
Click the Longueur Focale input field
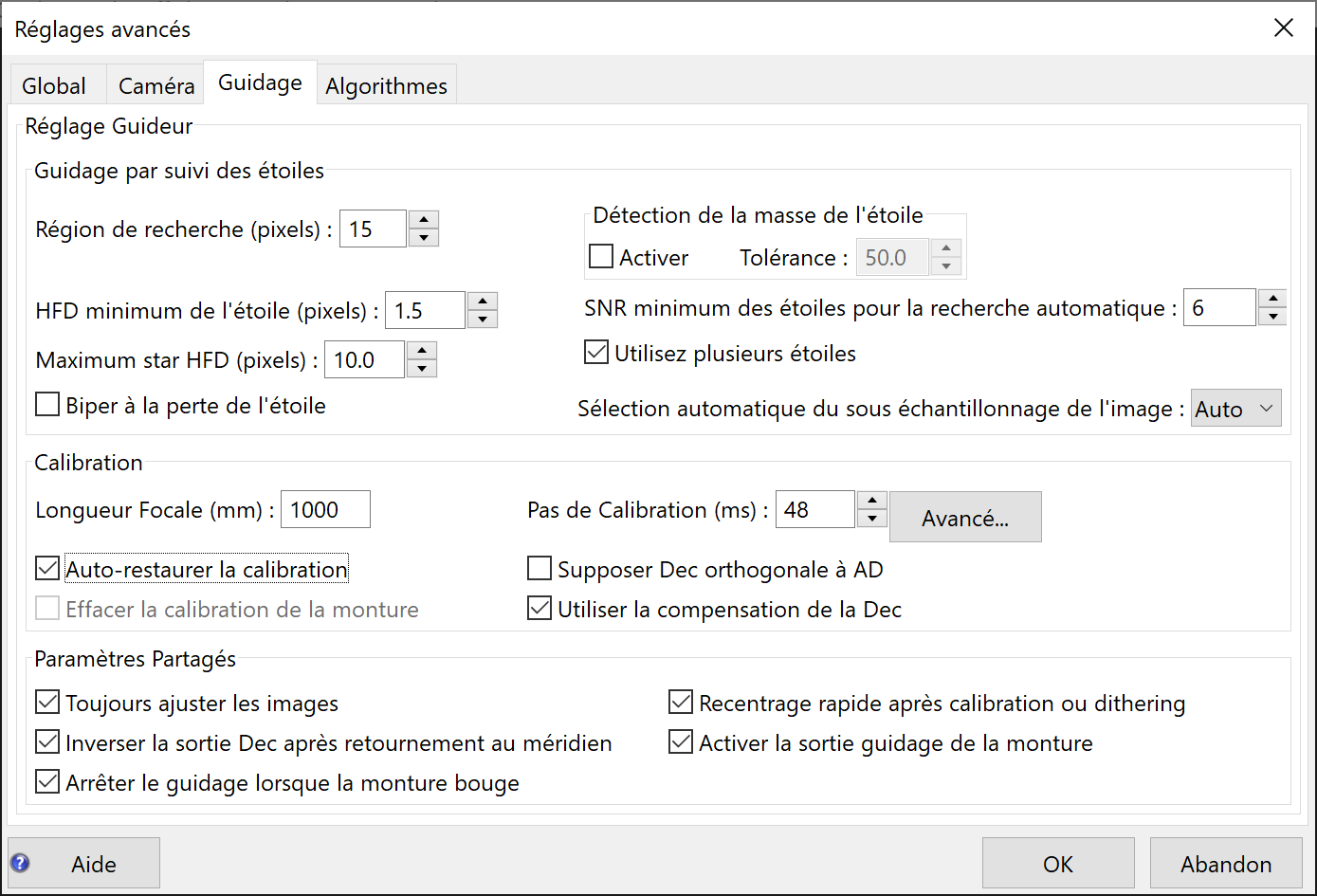point(324,510)
